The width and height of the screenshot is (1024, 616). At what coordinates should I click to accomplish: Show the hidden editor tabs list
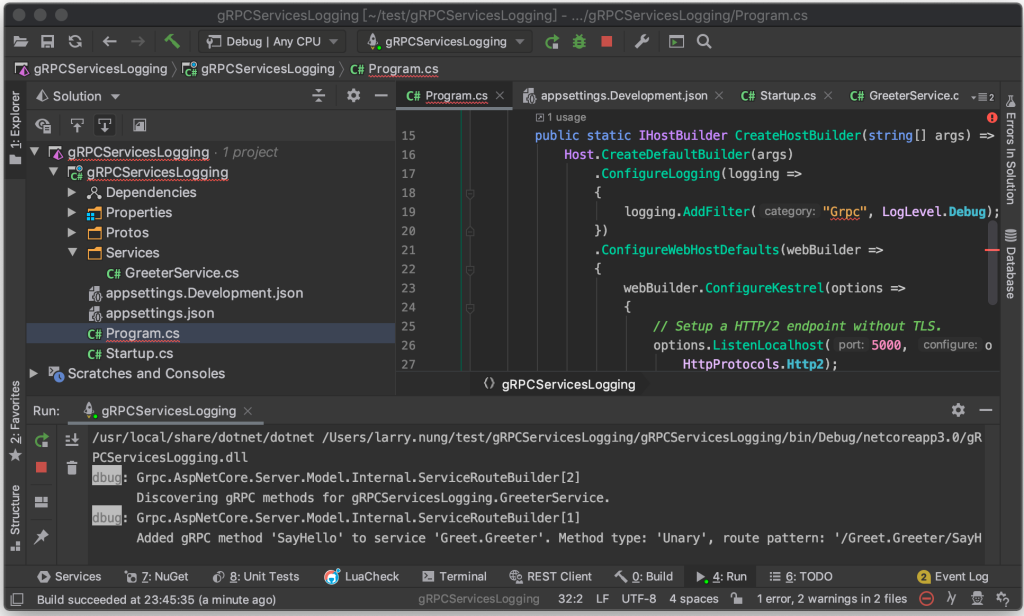(982, 97)
